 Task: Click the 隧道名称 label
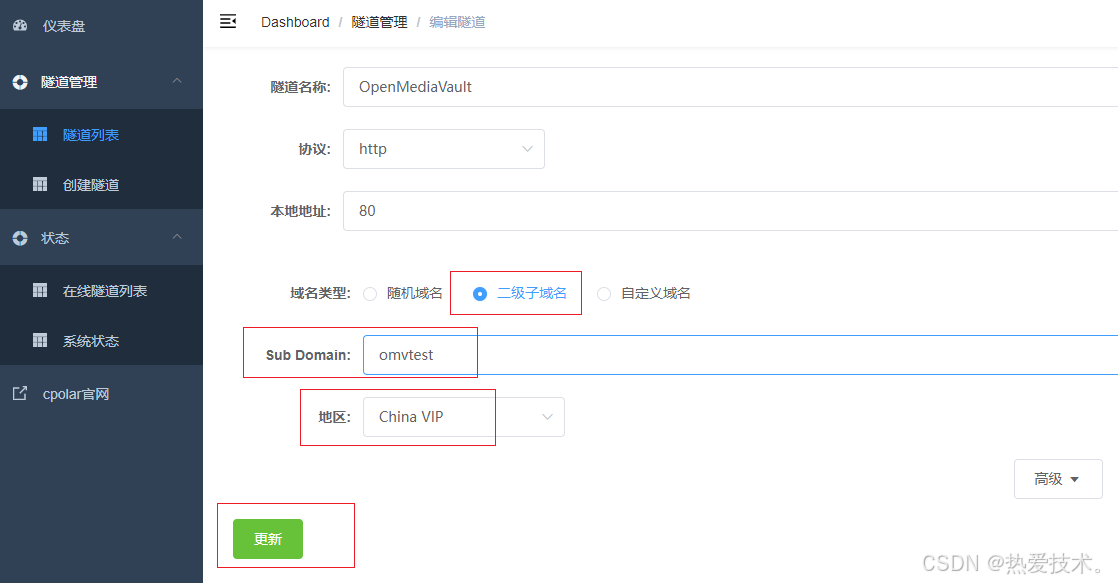coord(300,87)
